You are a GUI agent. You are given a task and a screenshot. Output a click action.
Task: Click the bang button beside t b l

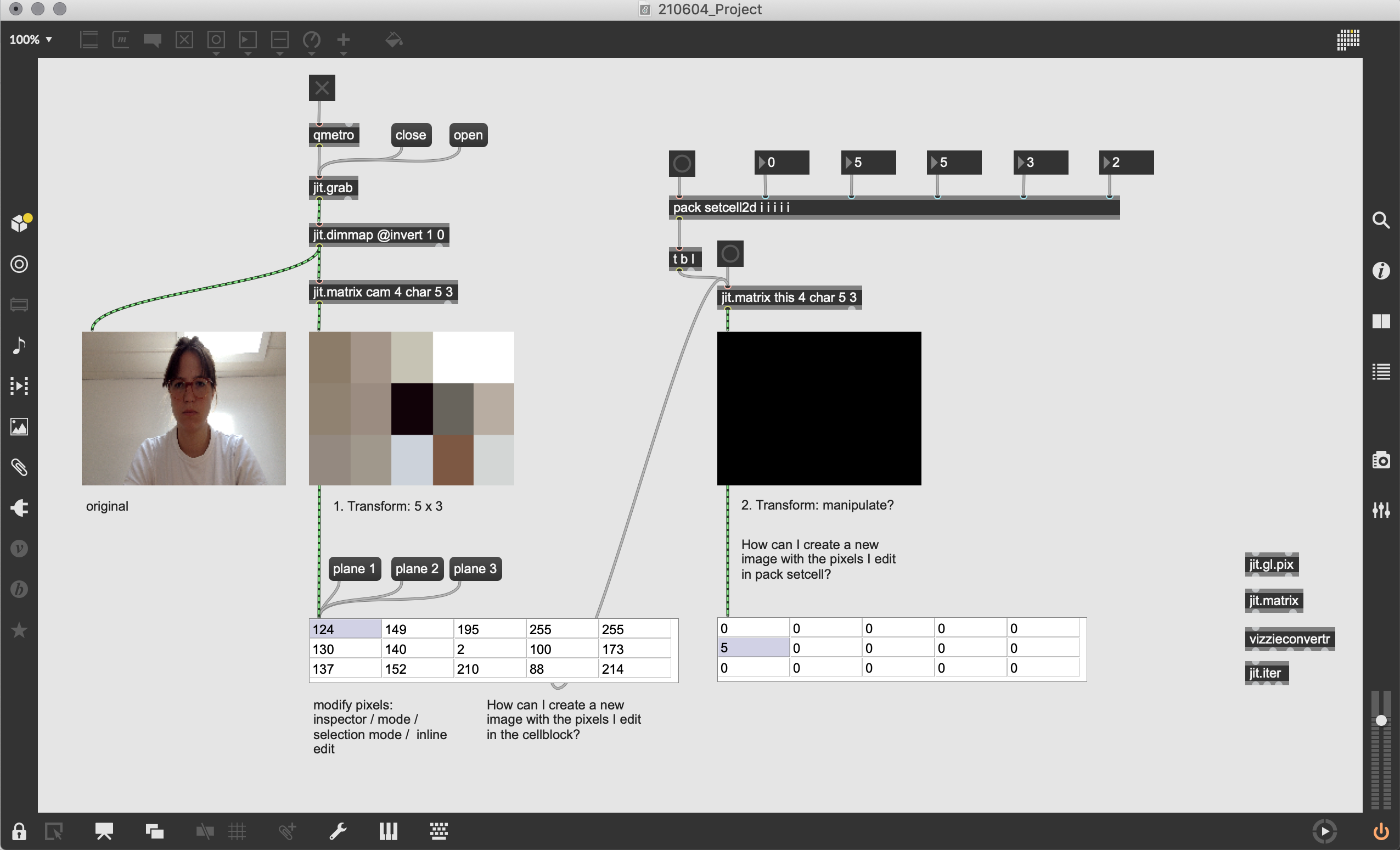click(x=730, y=254)
